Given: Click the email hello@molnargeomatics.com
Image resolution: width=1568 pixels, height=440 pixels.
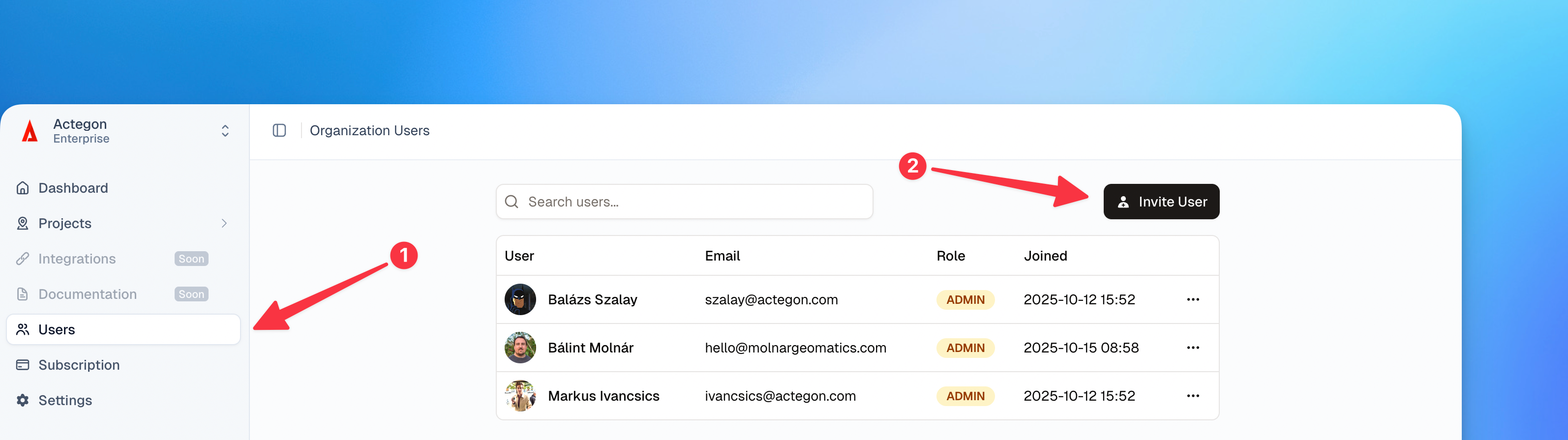Looking at the screenshot, I should [x=796, y=348].
